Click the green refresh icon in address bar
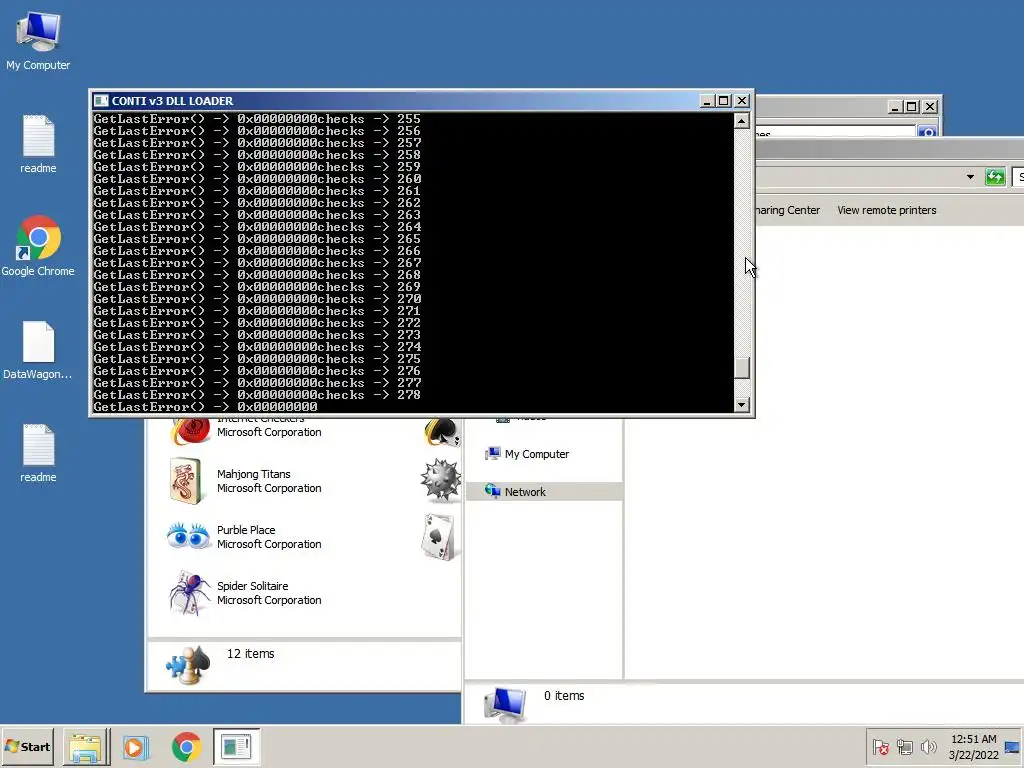This screenshot has width=1024, height=768. (x=995, y=177)
